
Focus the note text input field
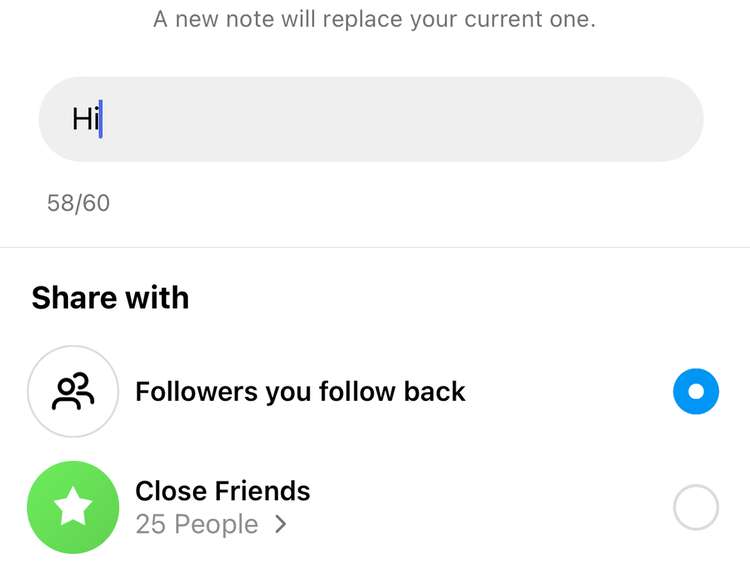click(370, 119)
